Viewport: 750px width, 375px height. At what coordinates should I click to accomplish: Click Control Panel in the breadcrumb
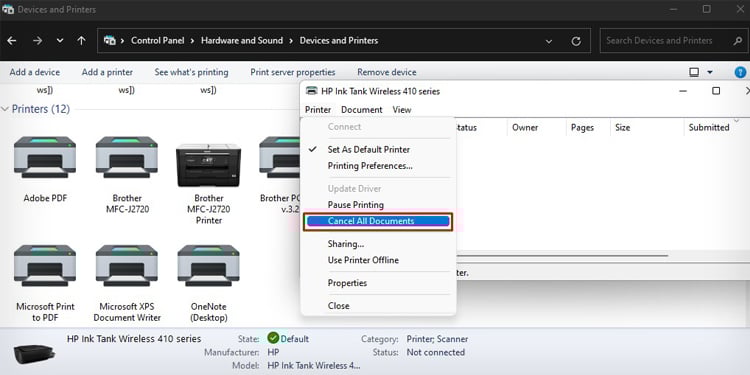coord(157,41)
